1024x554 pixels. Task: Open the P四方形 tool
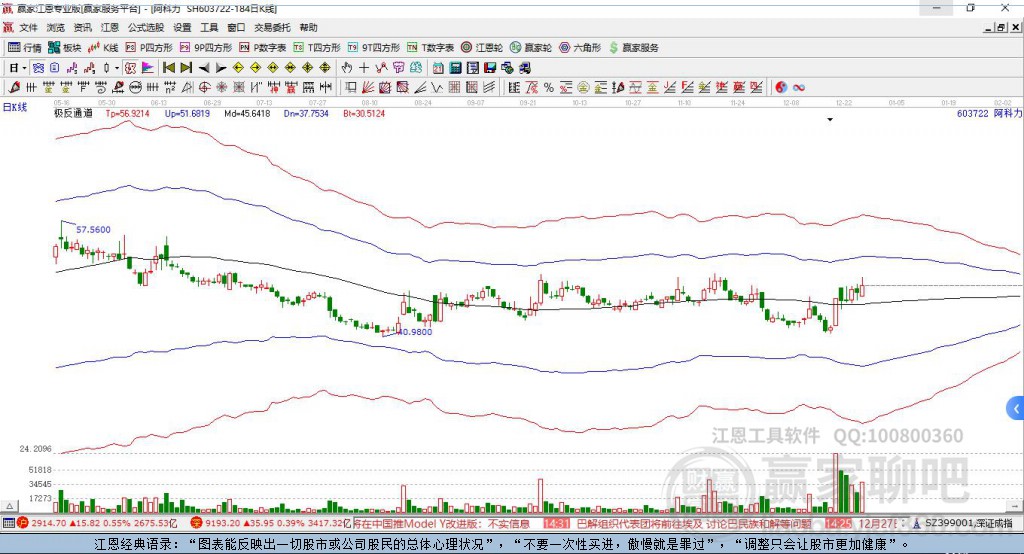pos(149,48)
